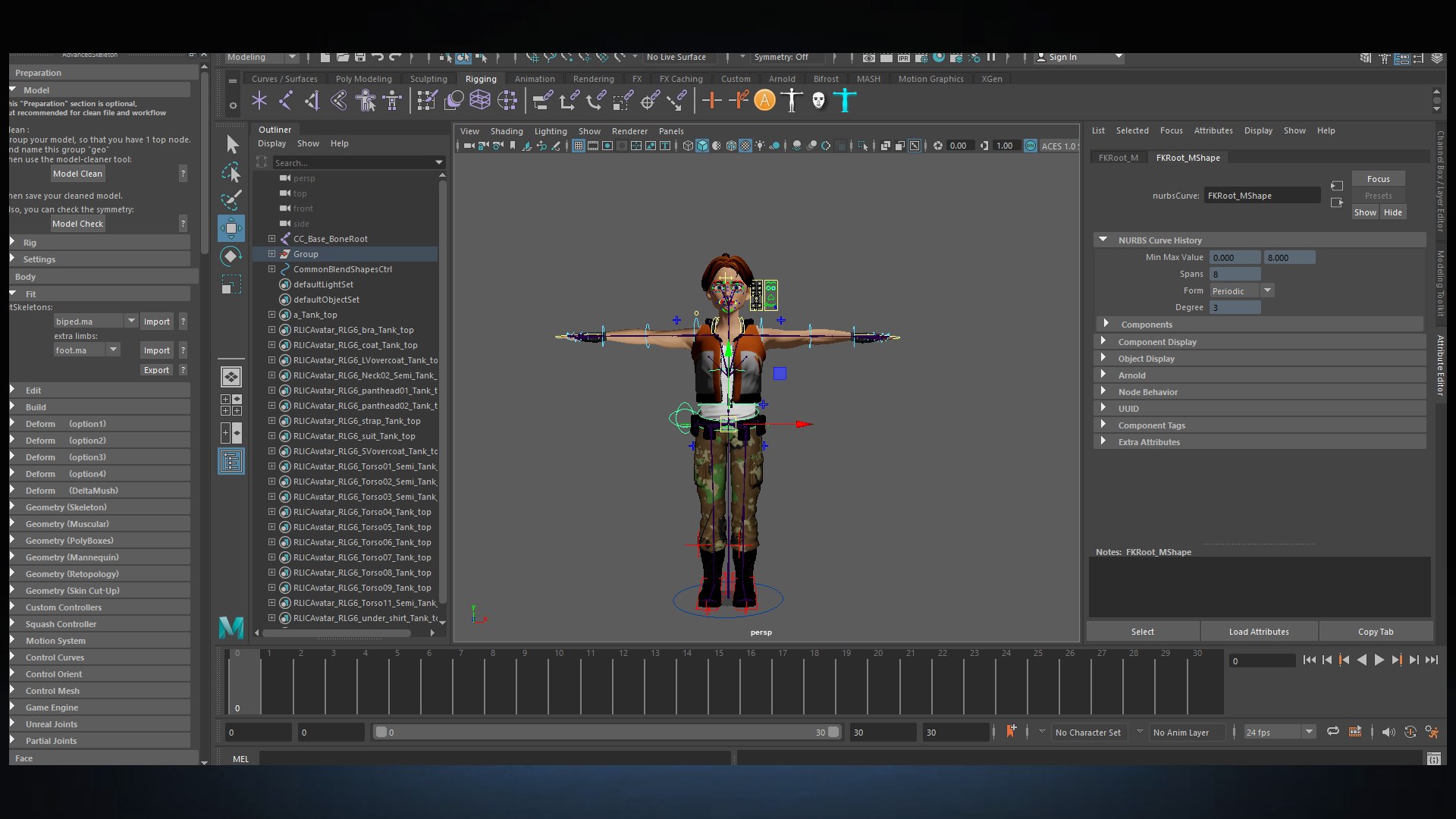Click the Parent Constraint shelf icon
This screenshot has height=819, width=1456.
point(543,100)
